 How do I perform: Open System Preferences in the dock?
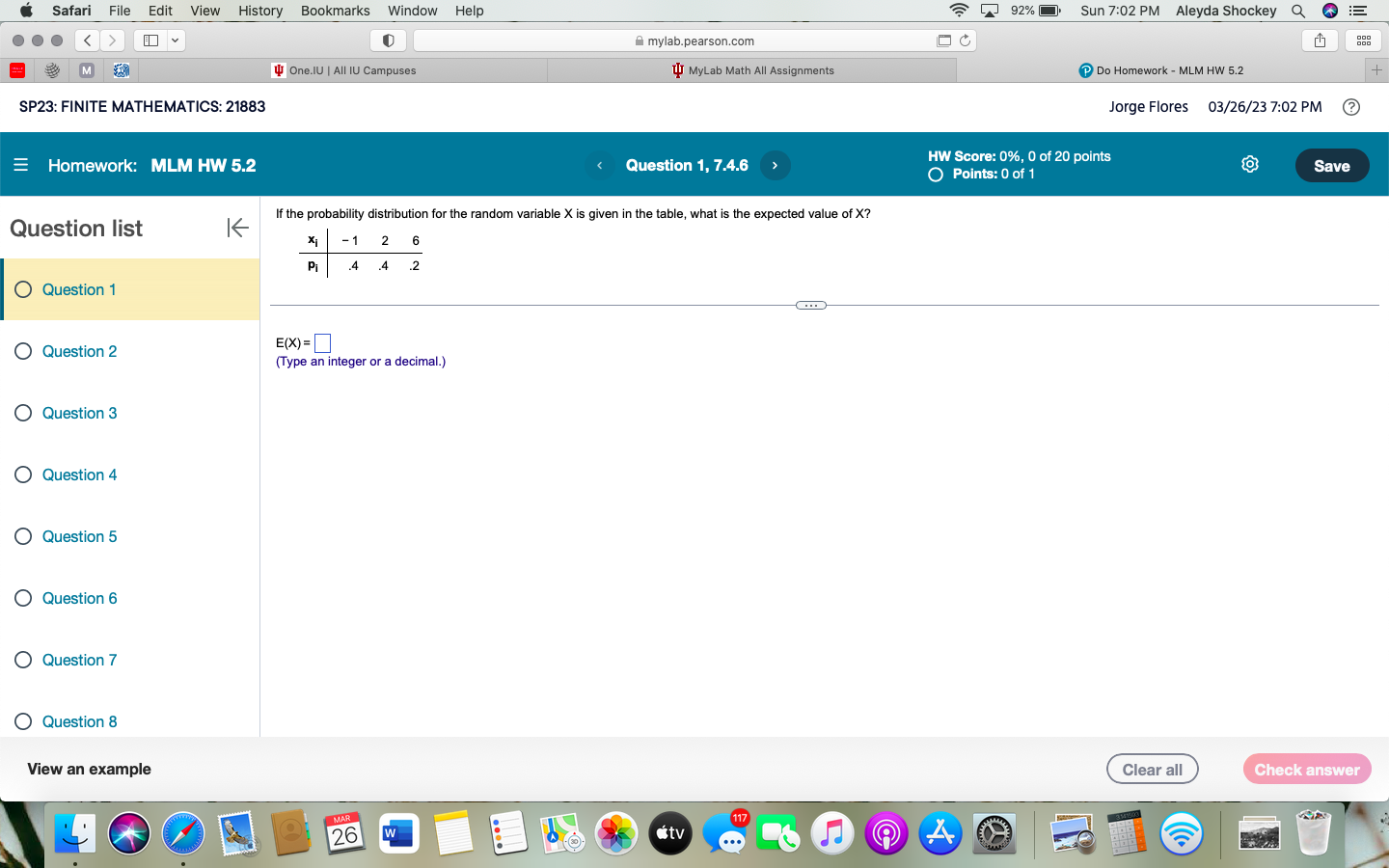(x=994, y=832)
